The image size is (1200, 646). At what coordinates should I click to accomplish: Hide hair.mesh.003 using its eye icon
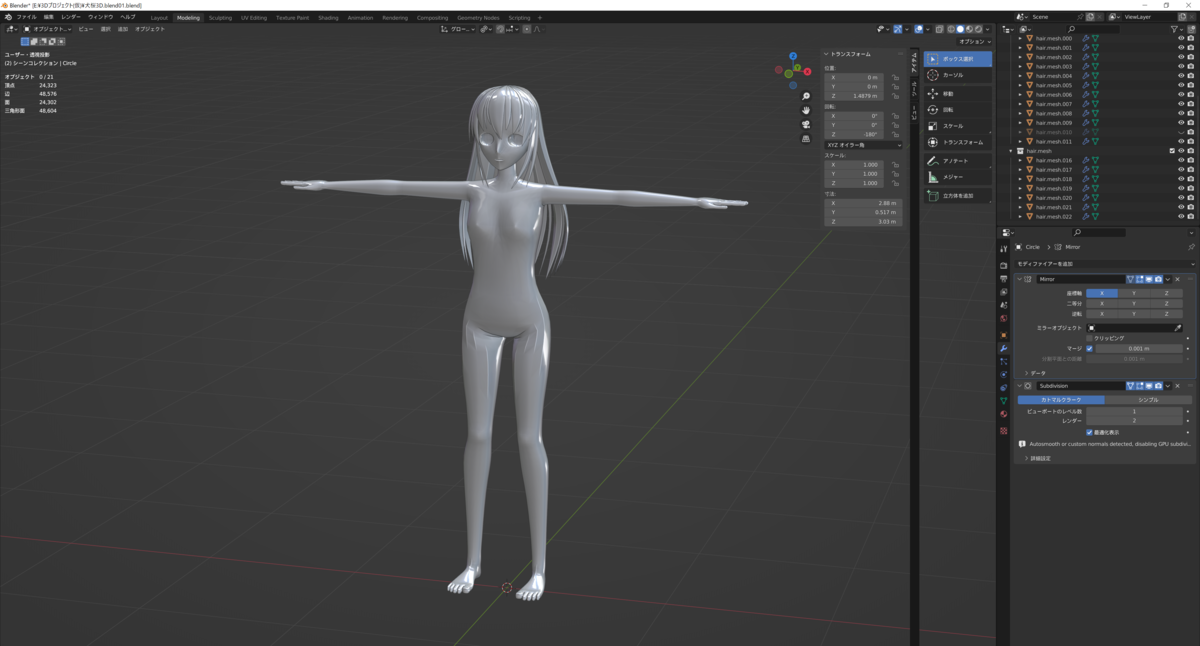(x=1180, y=67)
